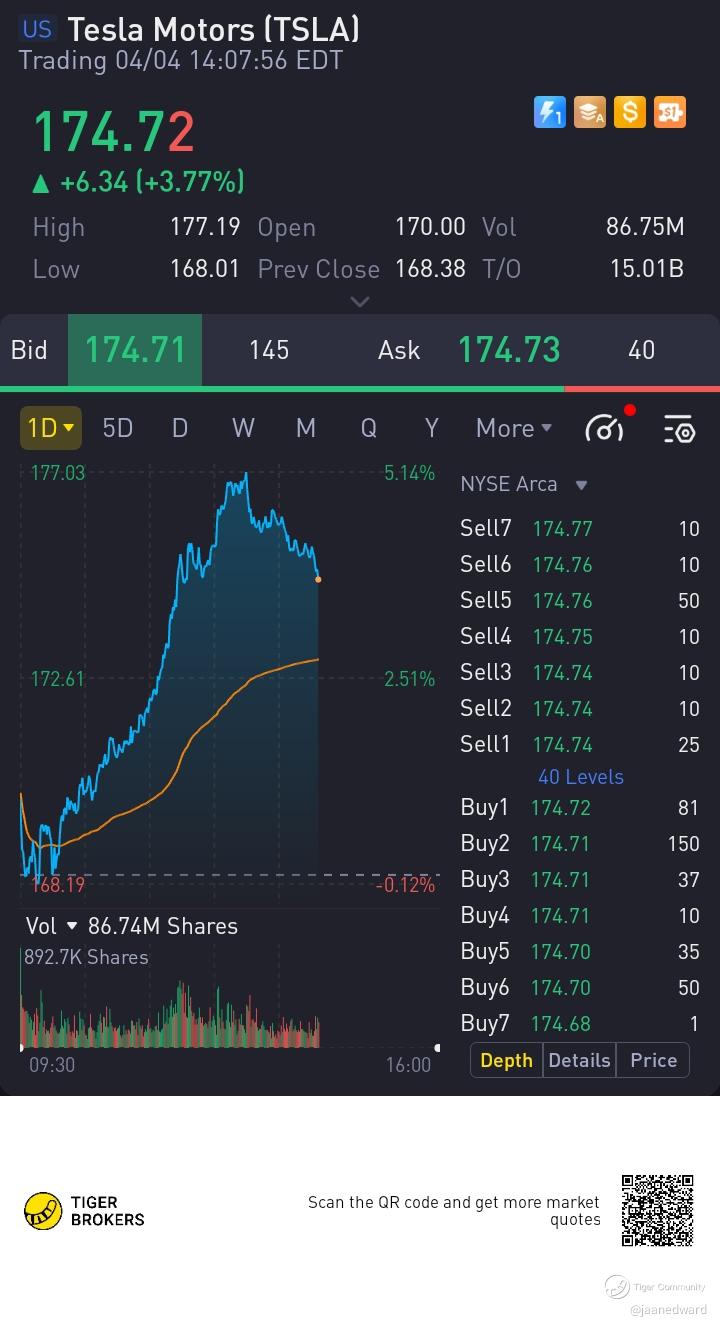The image size is (720, 1326).
Task: Select the Sell3 order book row
Action: click(580, 672)
